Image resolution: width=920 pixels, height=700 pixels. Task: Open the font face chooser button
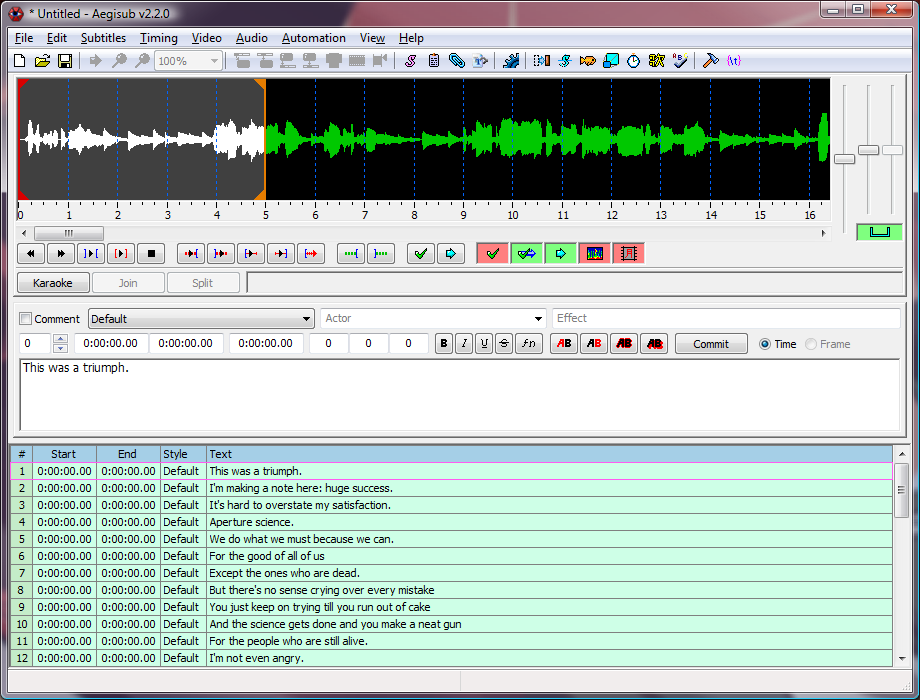pyautogui.click(x=530, y=344)
